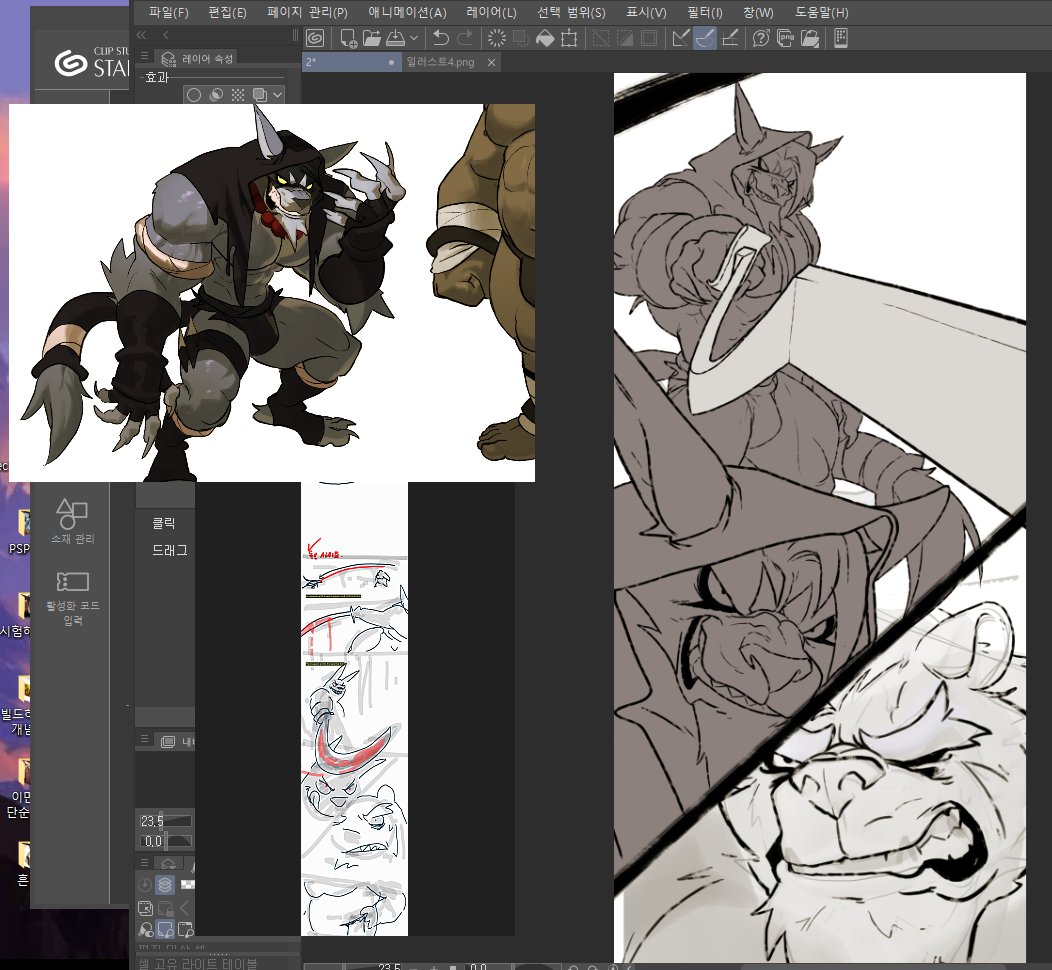Create a new canvas with New icon
1052x970 pixels.
348,38
